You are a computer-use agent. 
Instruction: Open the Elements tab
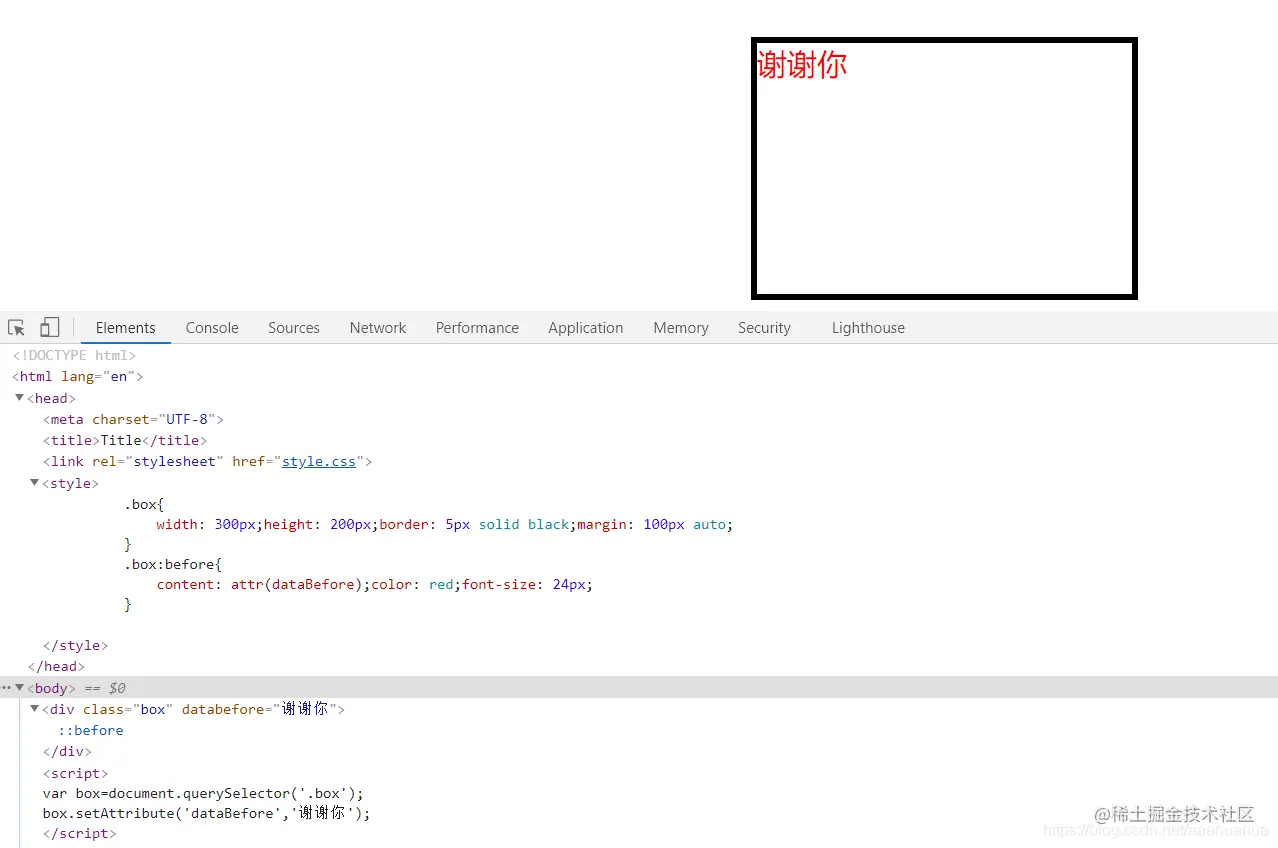pos(126,328)
